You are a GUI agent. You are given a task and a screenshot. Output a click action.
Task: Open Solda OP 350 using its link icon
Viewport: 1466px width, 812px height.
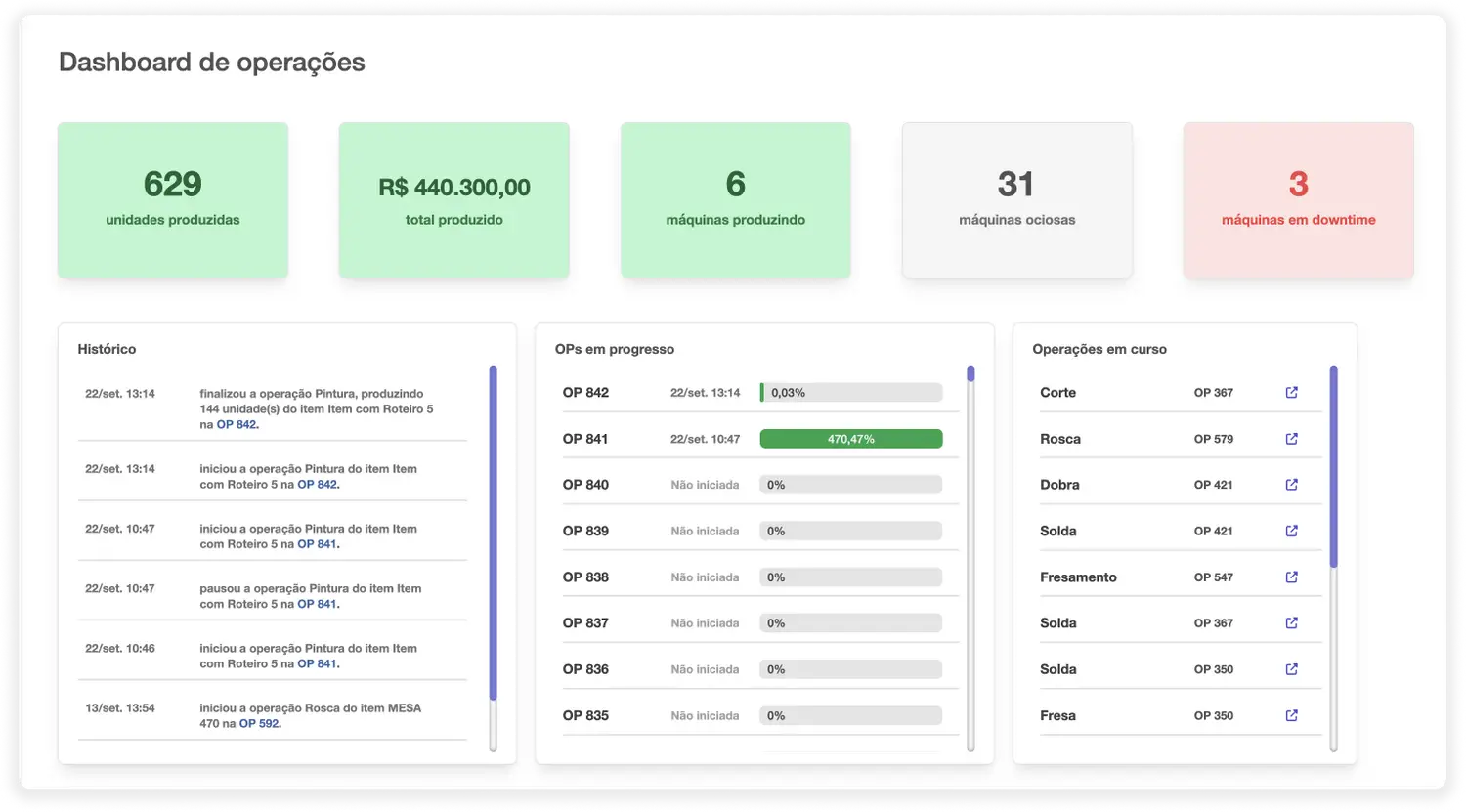pyautogui.click(x=1291, y=669)
